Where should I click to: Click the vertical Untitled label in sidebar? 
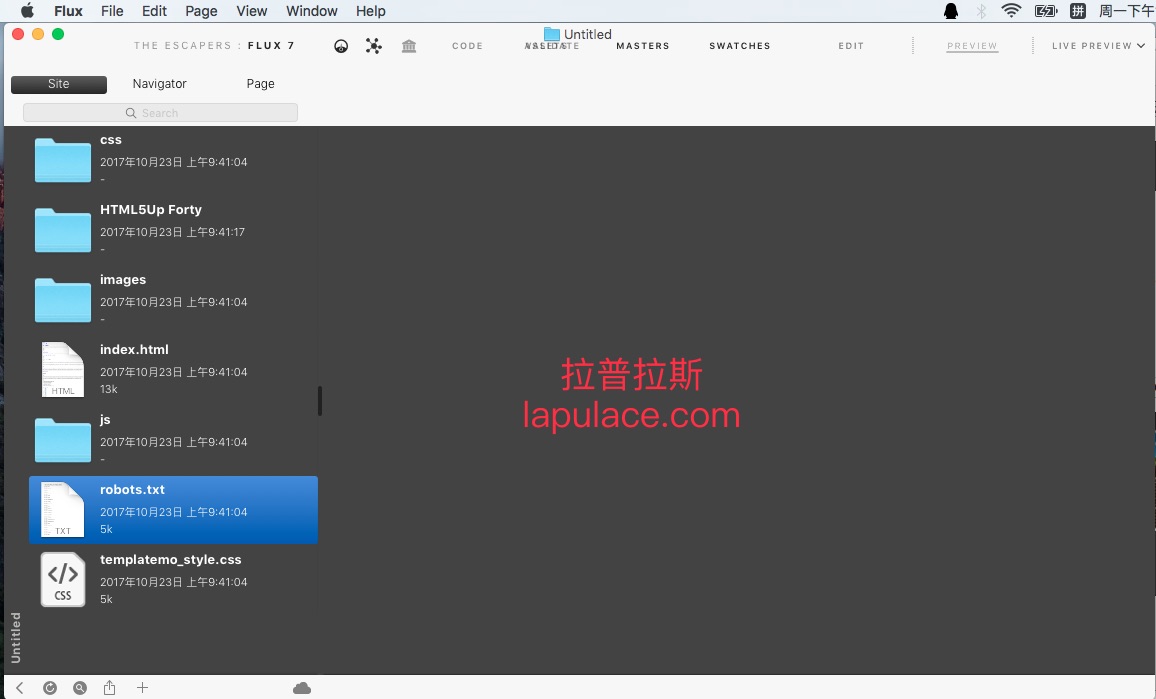click(x=15, y=637)
